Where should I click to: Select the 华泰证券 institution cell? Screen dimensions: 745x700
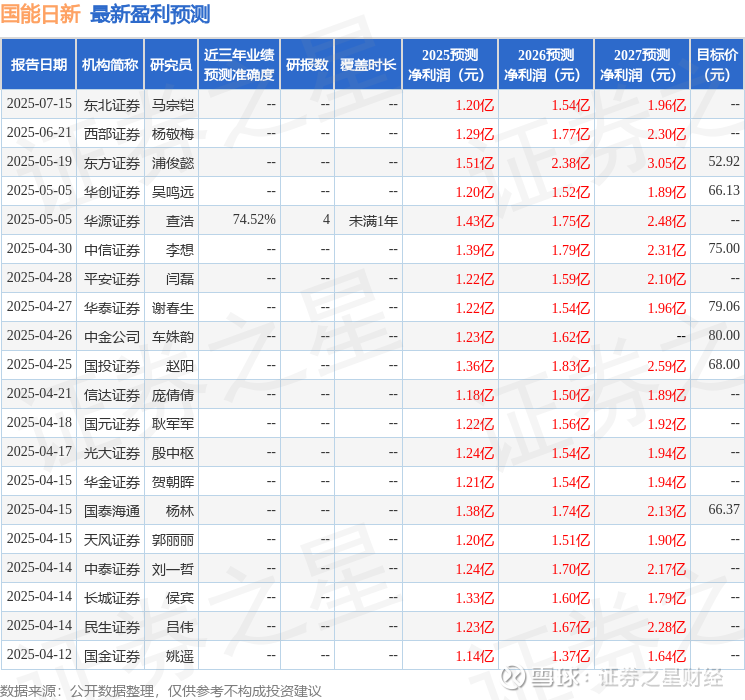pos(112,308)
